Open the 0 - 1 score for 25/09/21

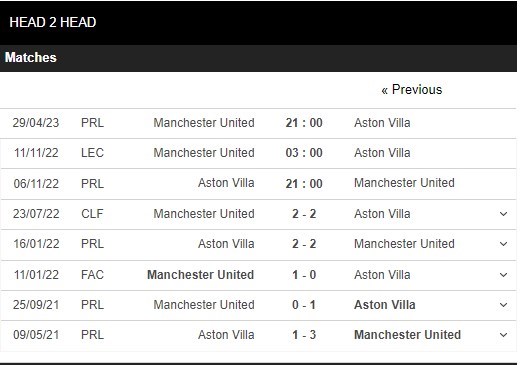click(x=304, y=305)
